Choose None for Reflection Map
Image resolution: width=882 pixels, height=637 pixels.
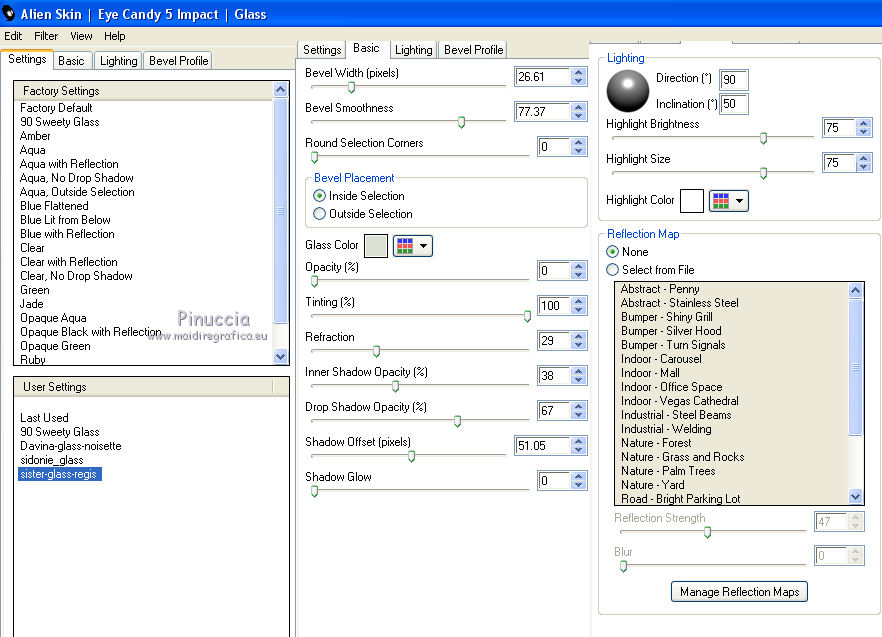613,252
